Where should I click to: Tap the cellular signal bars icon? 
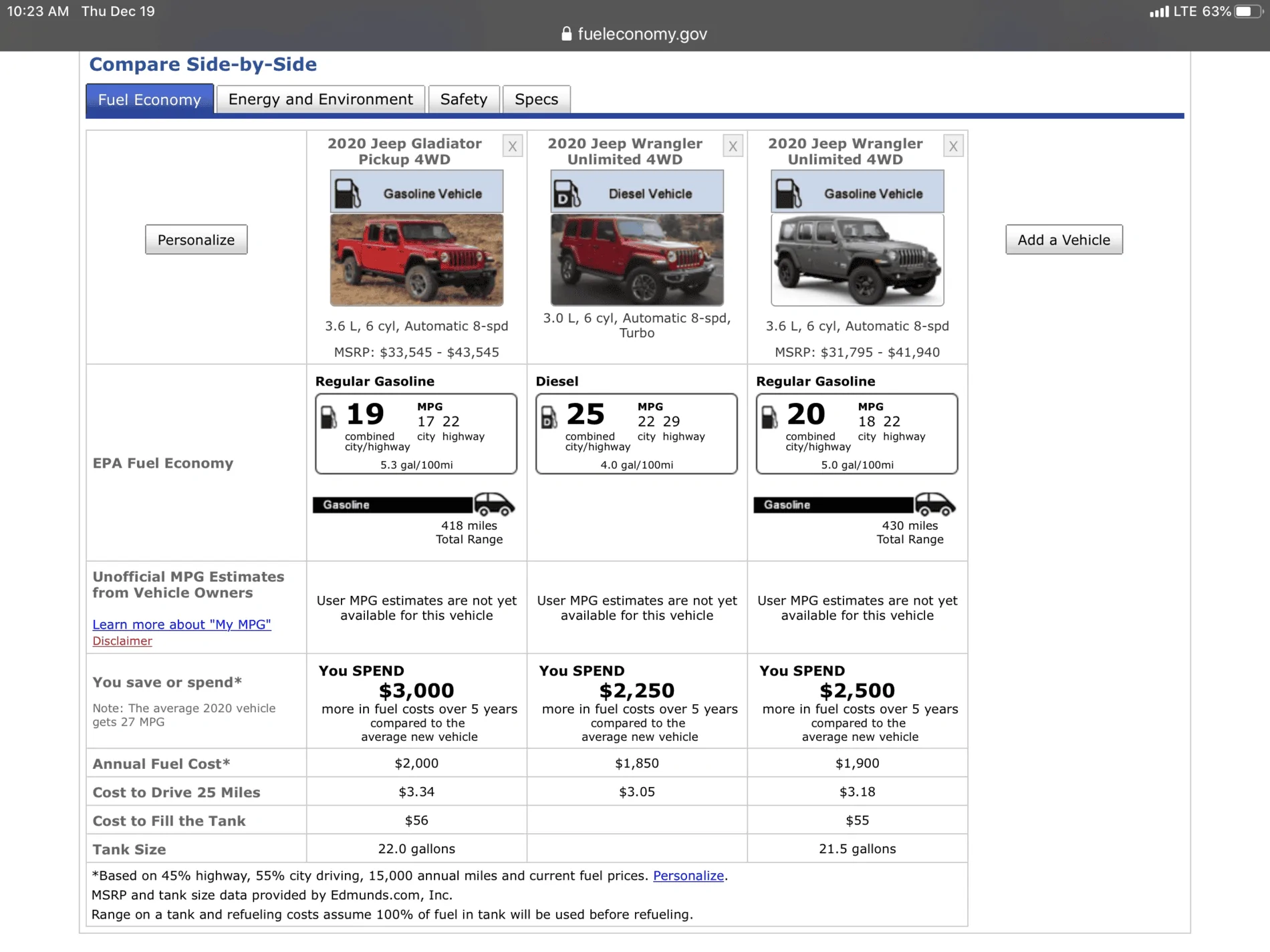coord(1159,11)
